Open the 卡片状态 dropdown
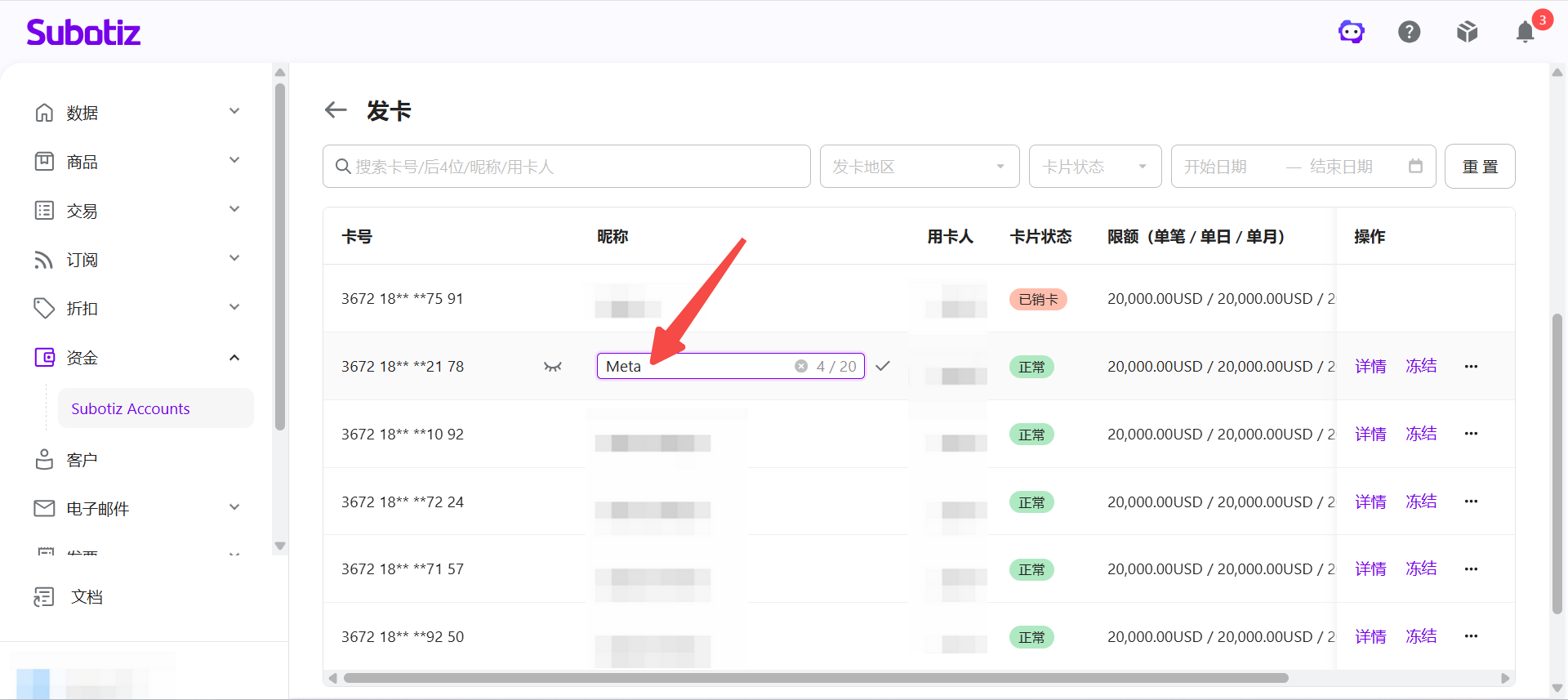Image resolution: width=1568 pixels, height=700 pixels. [1095, 167]
